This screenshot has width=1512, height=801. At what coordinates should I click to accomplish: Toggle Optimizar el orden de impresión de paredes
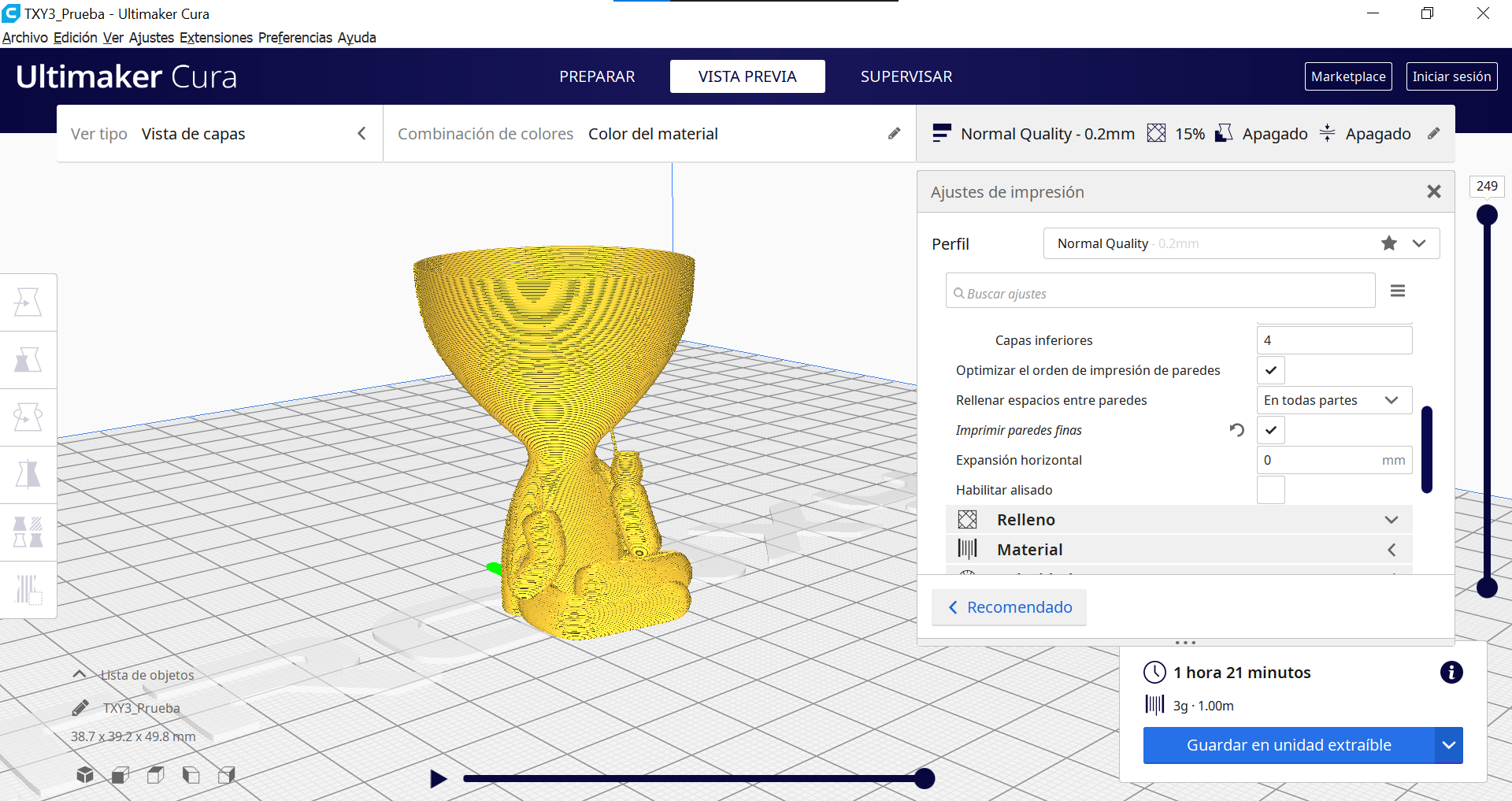tap(1271, 370)
